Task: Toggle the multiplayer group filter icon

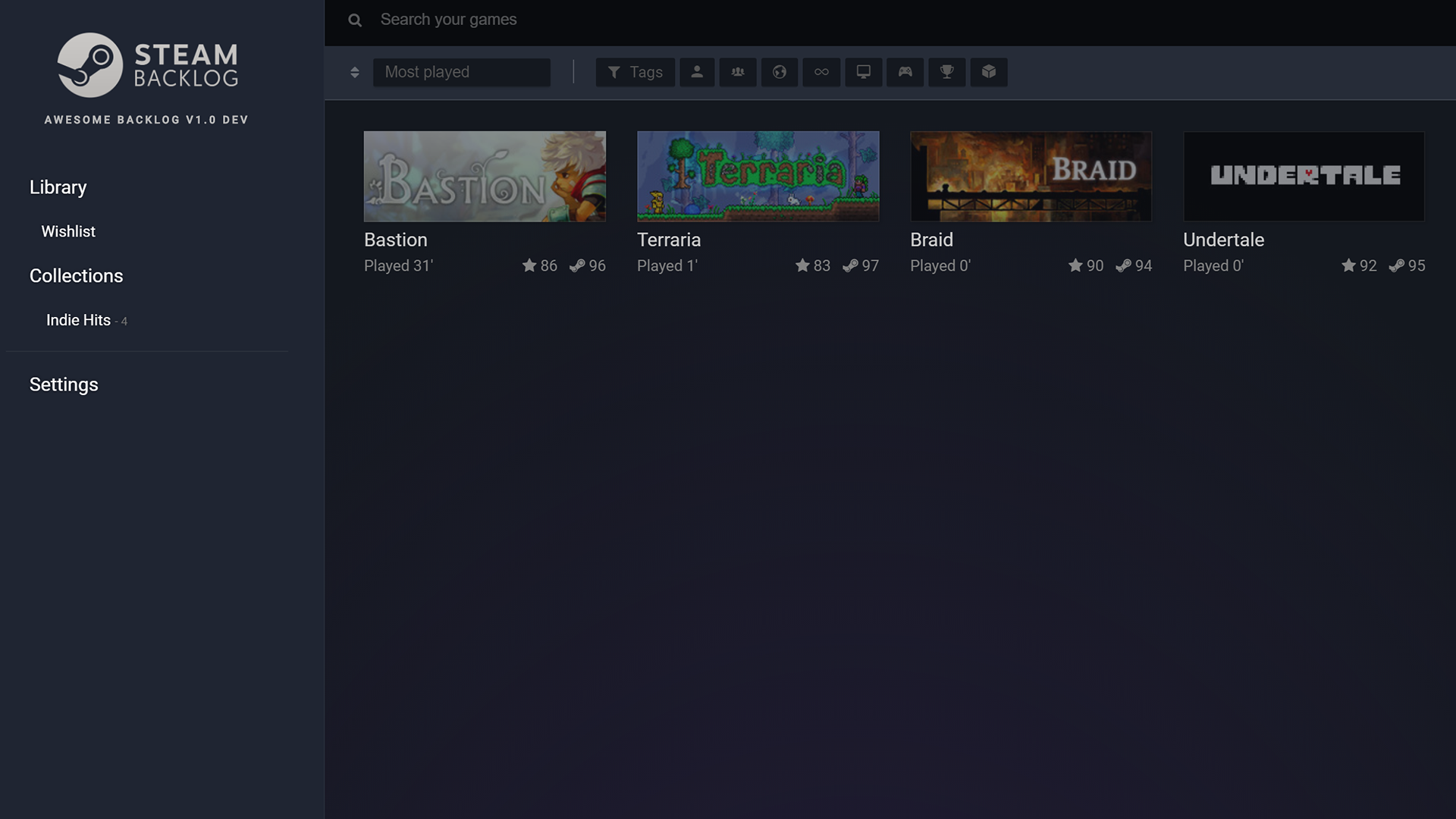Action: [737, 72]
